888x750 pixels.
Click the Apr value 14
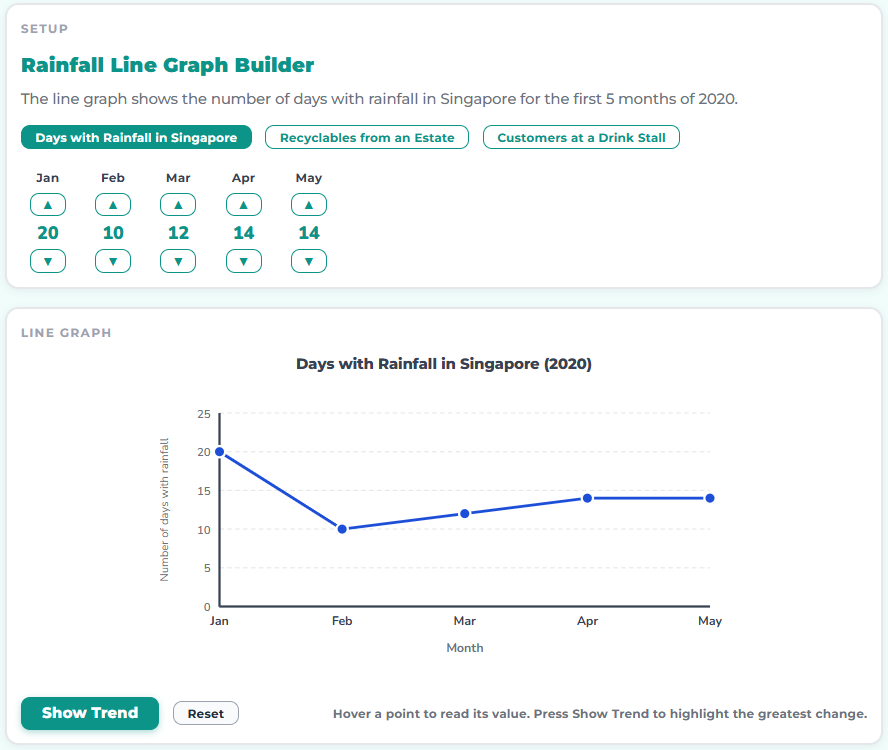point(244,233)
